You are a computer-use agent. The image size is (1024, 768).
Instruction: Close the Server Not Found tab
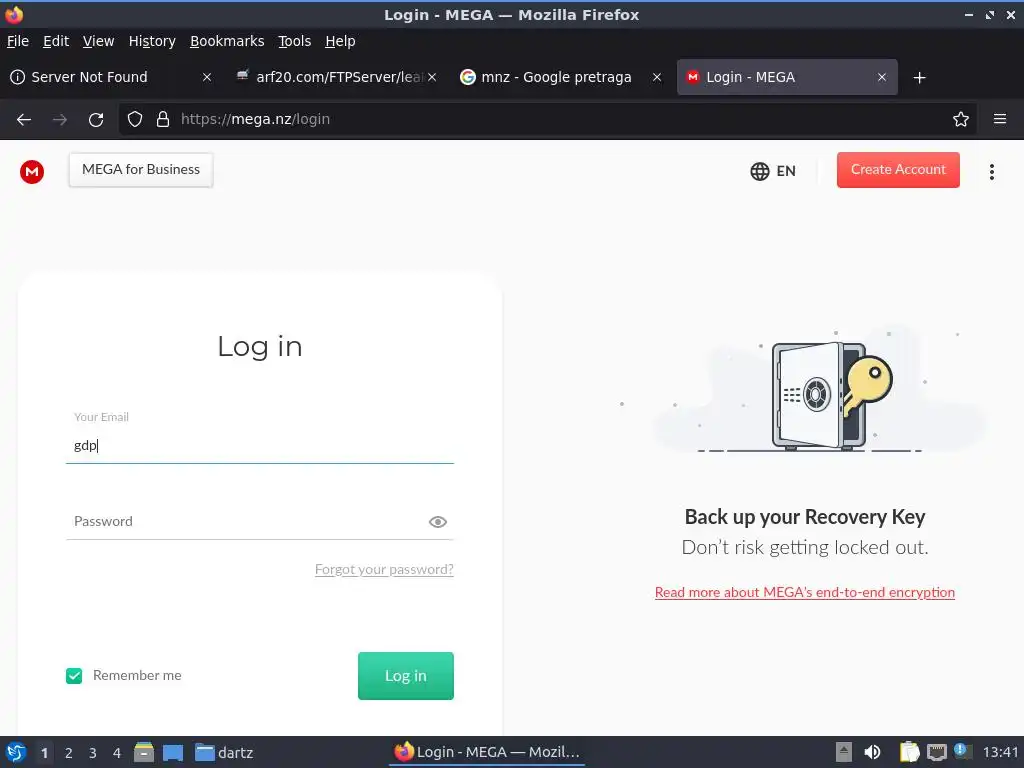[207, 78]
